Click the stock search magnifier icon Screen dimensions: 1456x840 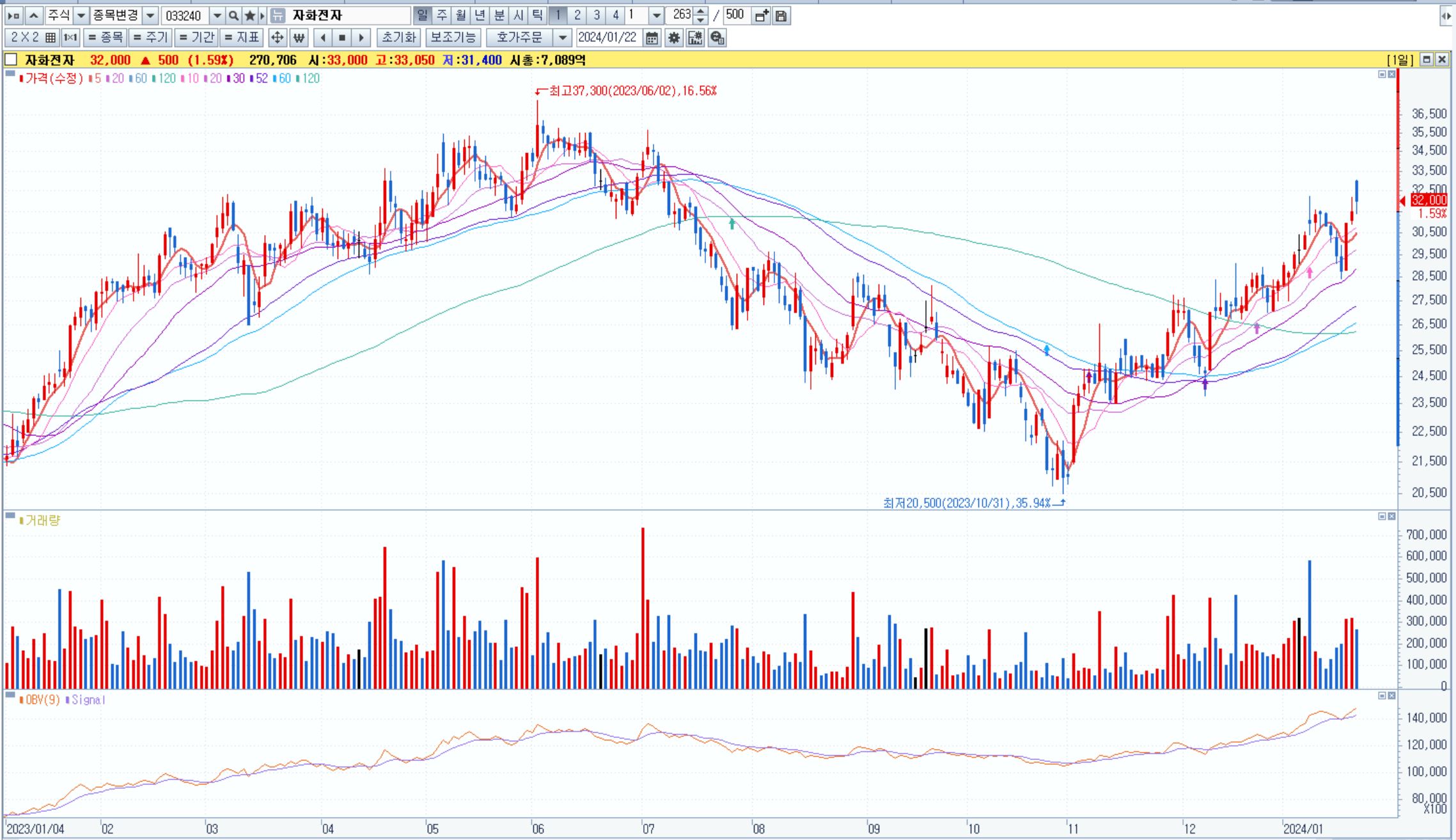(x=233, y=15)
